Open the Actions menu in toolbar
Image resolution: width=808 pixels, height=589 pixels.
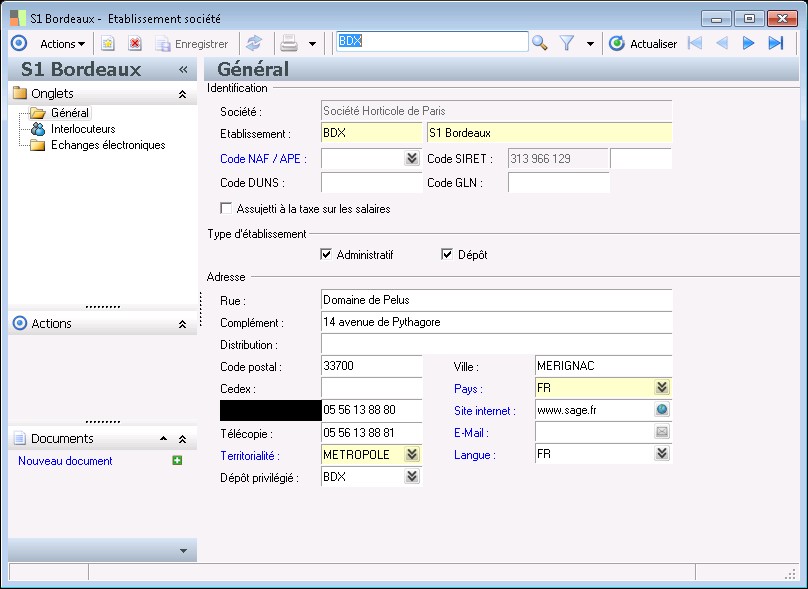[62, 43]
